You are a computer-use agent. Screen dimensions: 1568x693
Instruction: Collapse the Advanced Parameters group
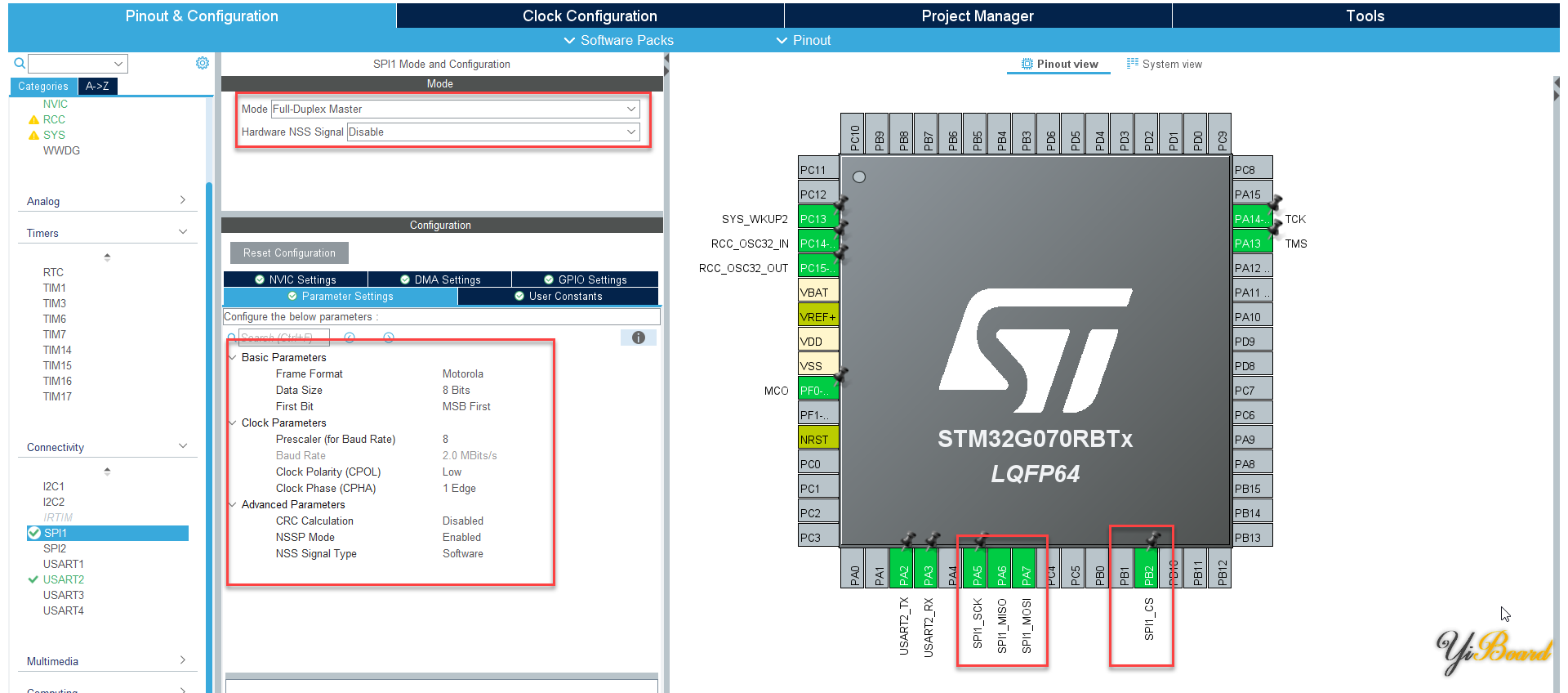(x=233, y=504)
